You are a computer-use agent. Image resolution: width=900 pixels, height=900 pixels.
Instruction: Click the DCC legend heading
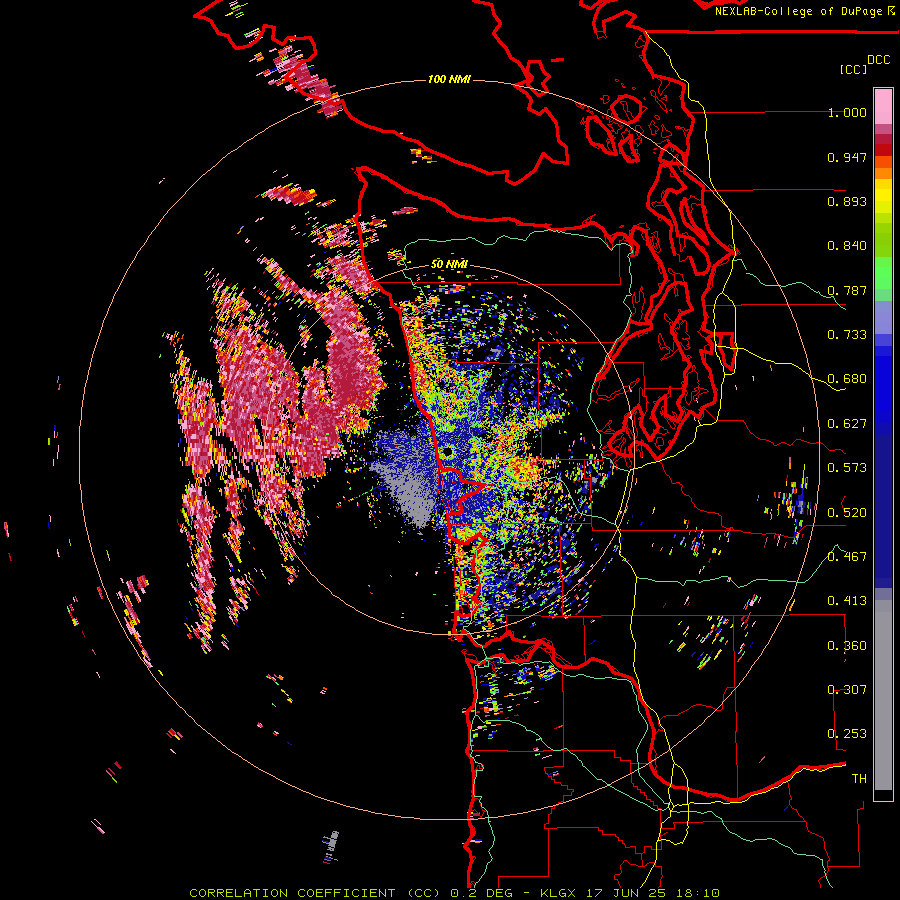(879, 60)
